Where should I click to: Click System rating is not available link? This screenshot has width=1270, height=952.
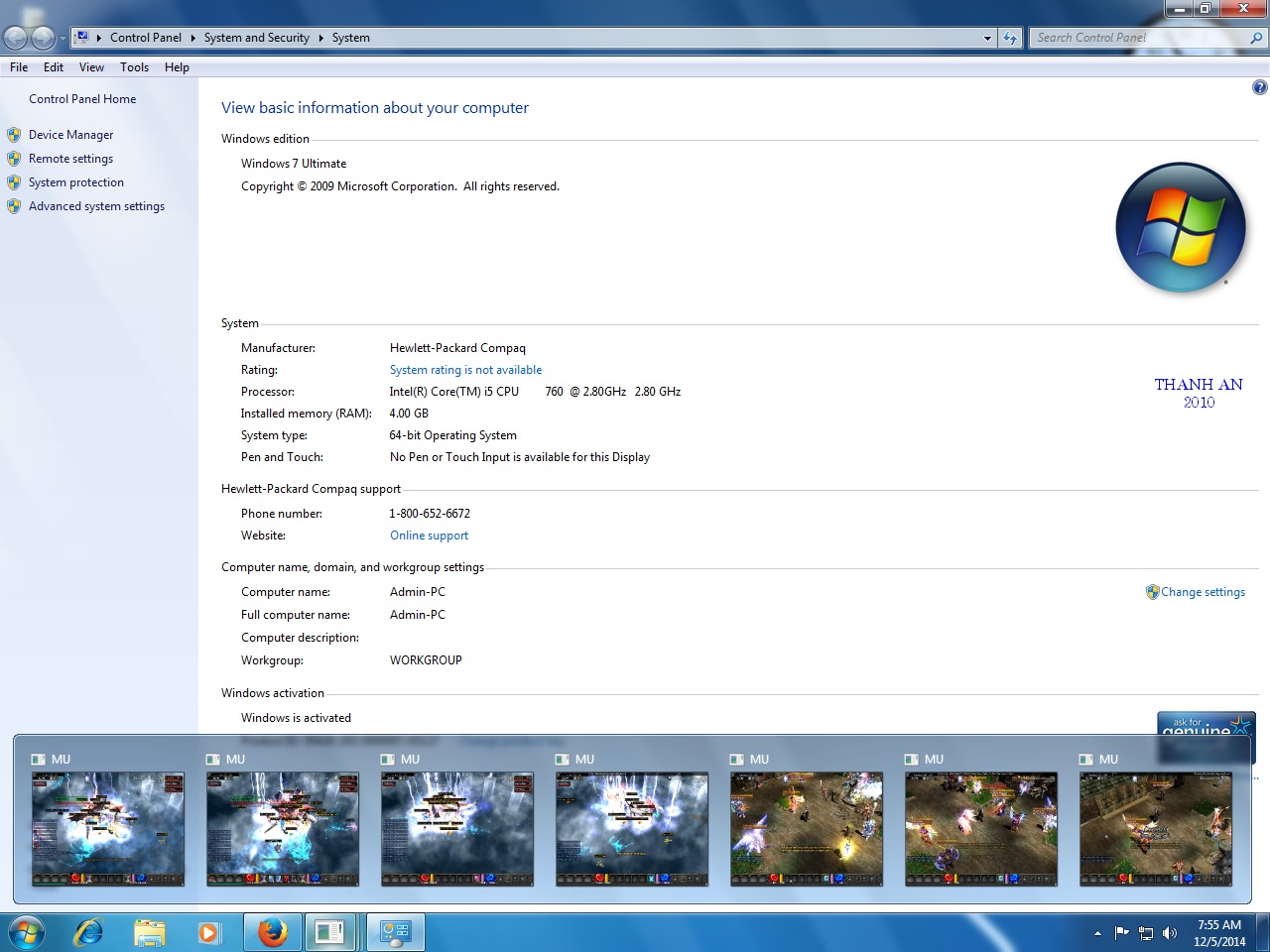[x=465, y=370]
